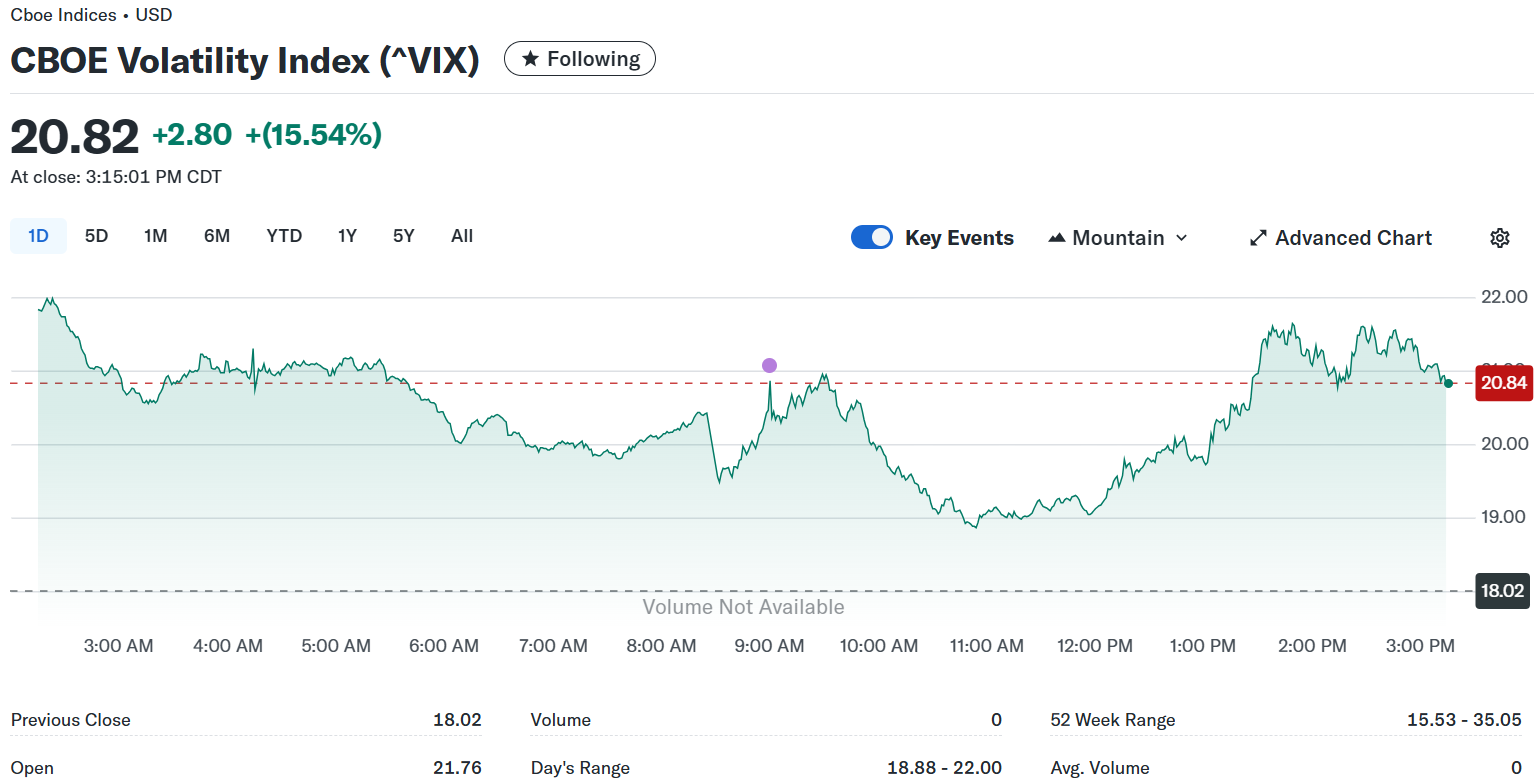Click the Day's Range value 18.88 - 22.00
1538x783 pixels.
click(944, 768)
